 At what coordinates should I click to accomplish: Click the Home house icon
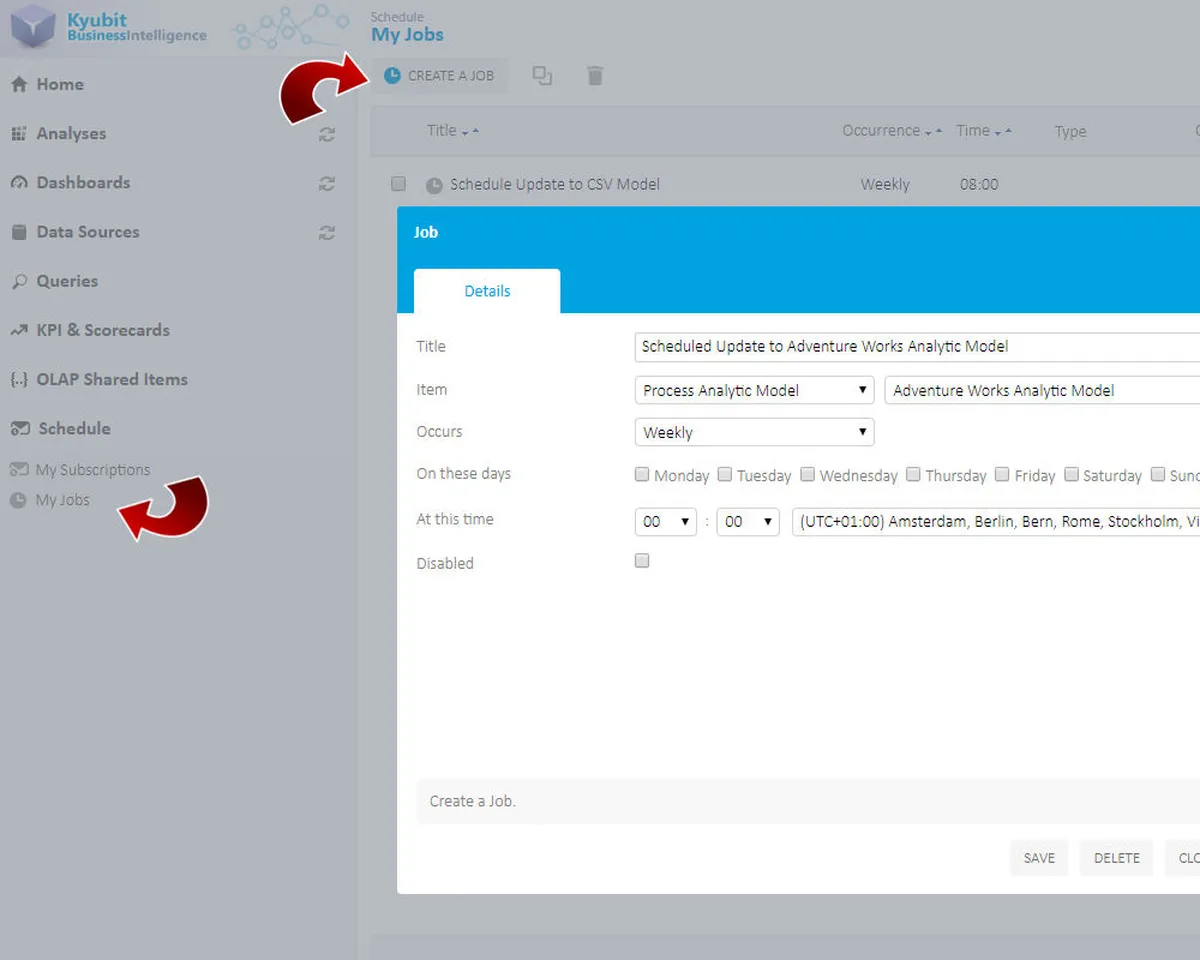click(18, 85)
